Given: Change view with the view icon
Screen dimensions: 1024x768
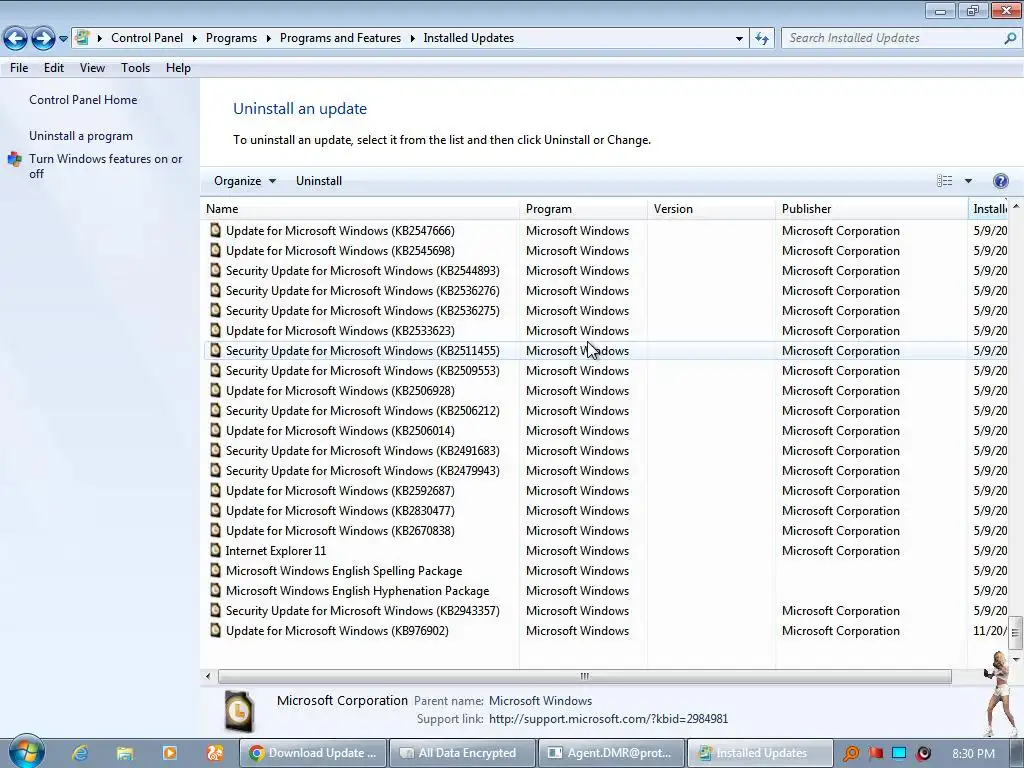Looking at the screenshot, I should pyautogui.click(x=944, y=181).
